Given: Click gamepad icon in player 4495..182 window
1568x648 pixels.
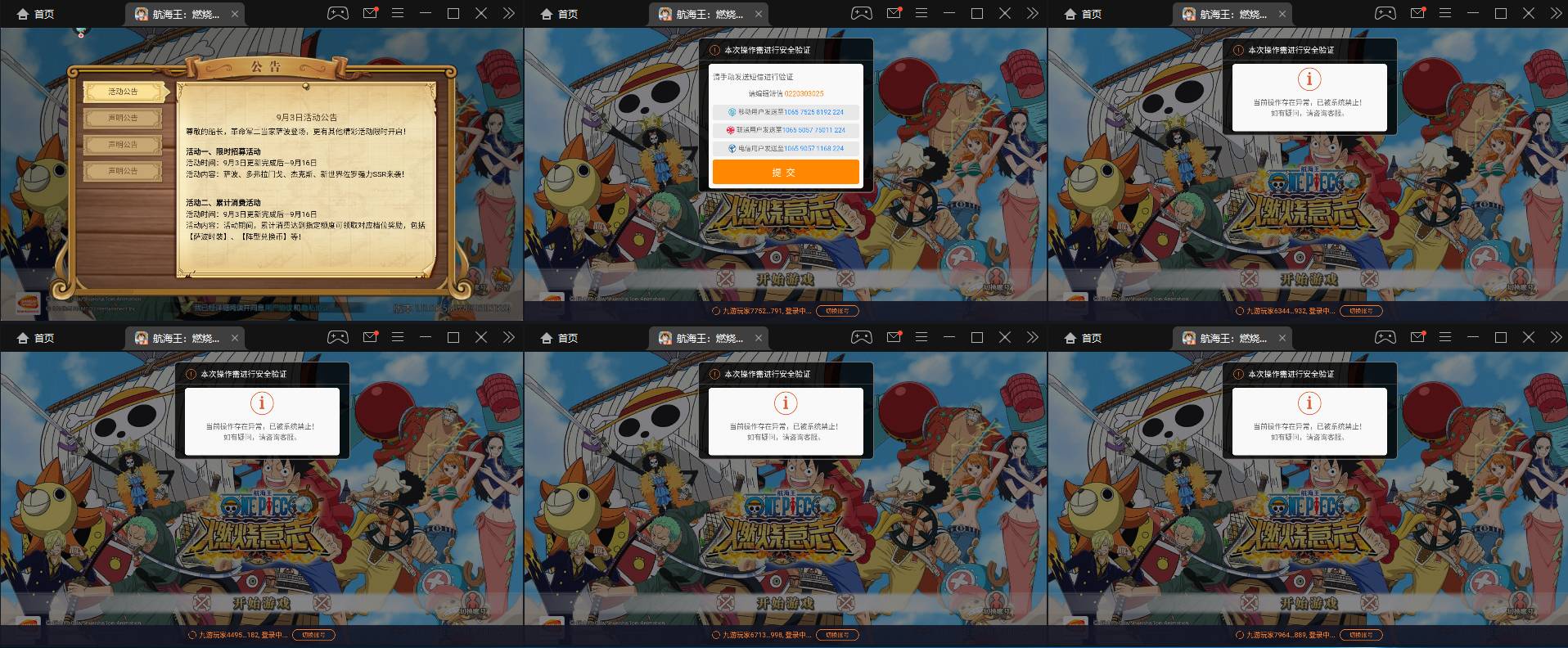Looking at the screenshot, I should pos(337,337).
